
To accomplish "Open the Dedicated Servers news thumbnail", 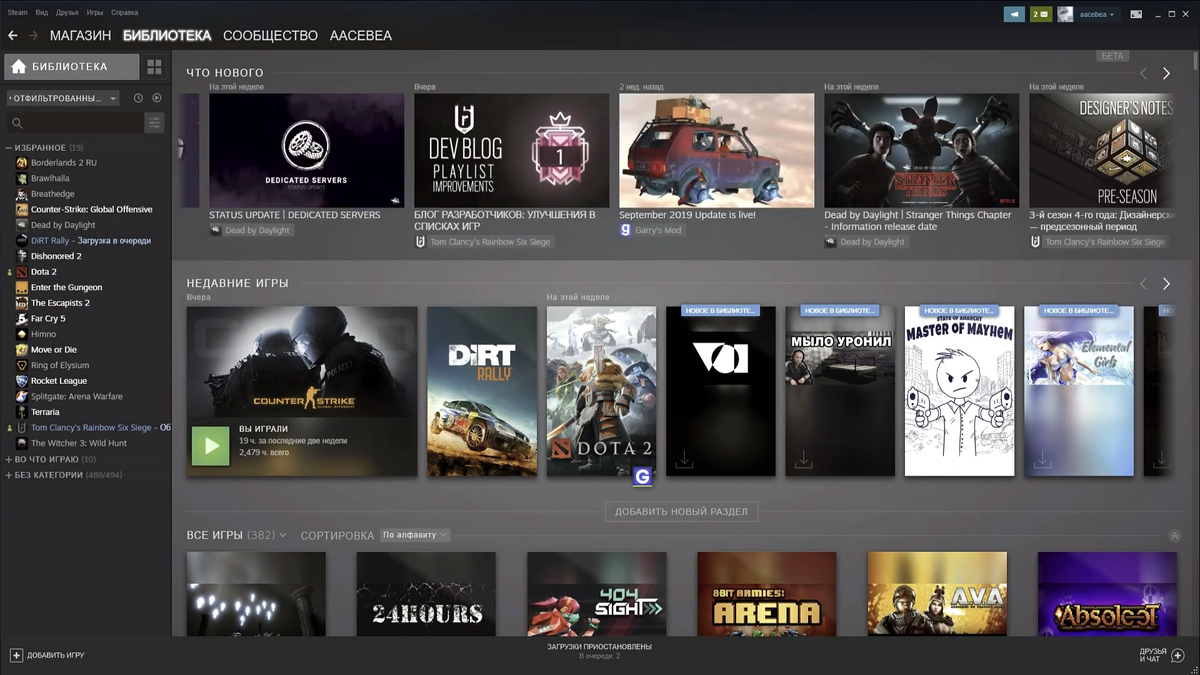I will (307, 150).
